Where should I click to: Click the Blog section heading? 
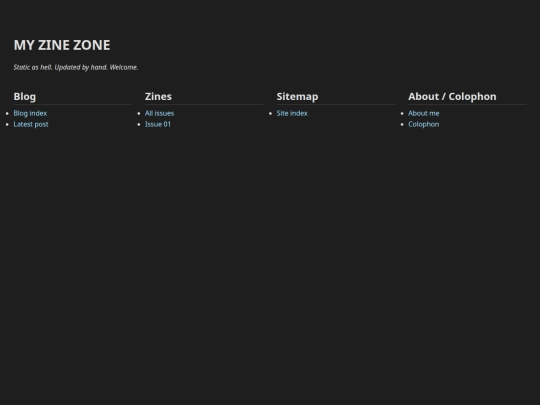click(x=25, y=96)
